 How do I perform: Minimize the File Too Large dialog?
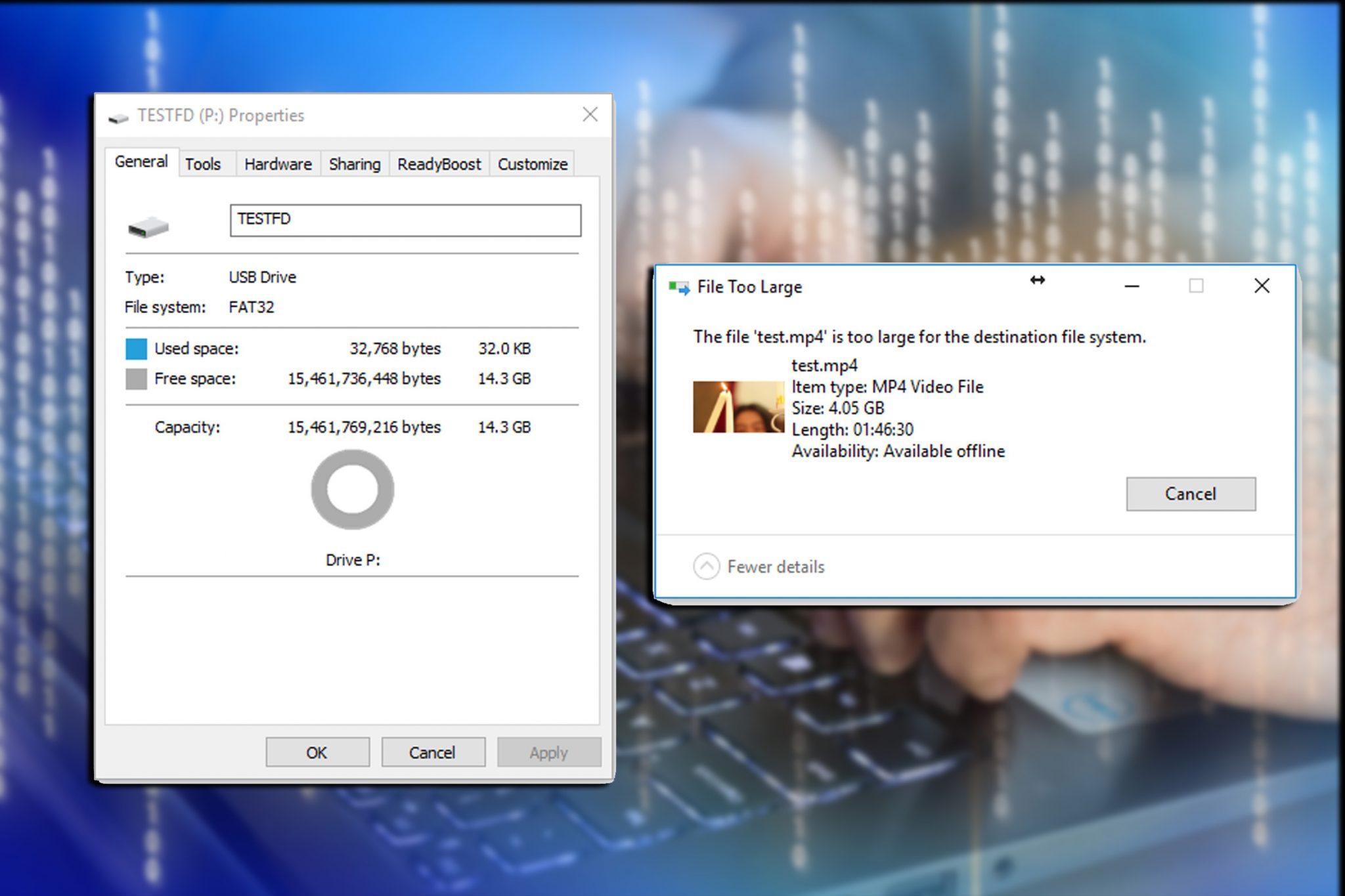tap(1132, 286)
